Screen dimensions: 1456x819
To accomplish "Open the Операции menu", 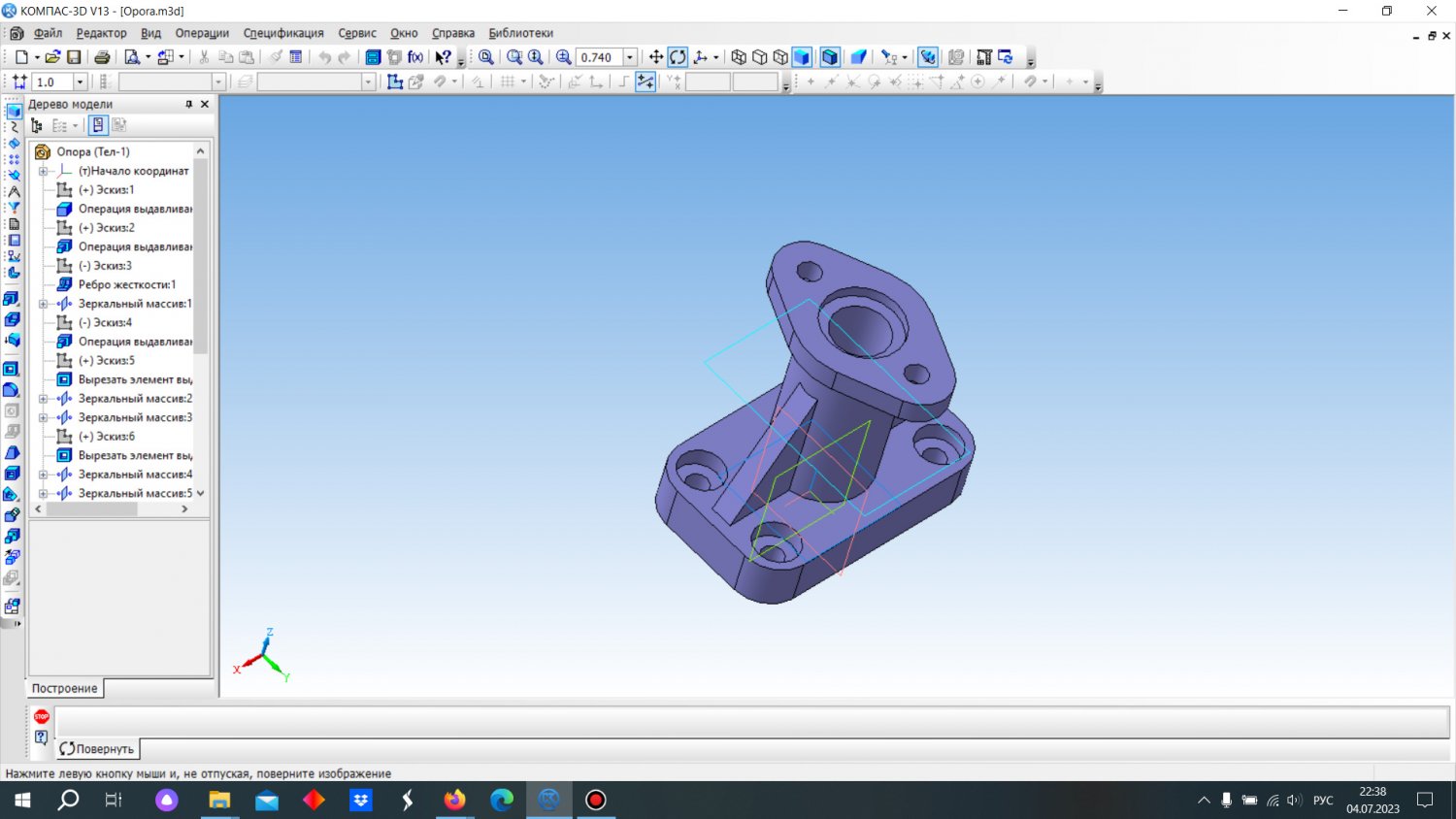I will pyautogui.click(x=202, y=33).
